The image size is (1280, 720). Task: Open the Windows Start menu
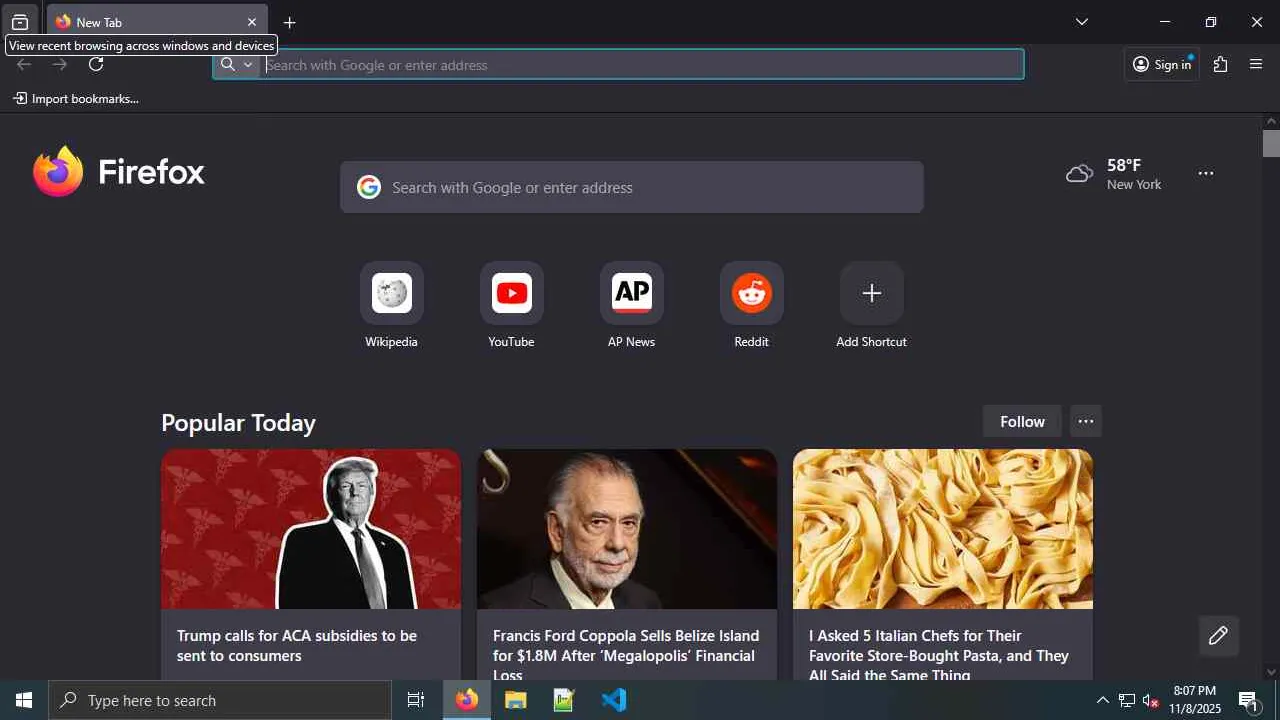tap(24, 701)
